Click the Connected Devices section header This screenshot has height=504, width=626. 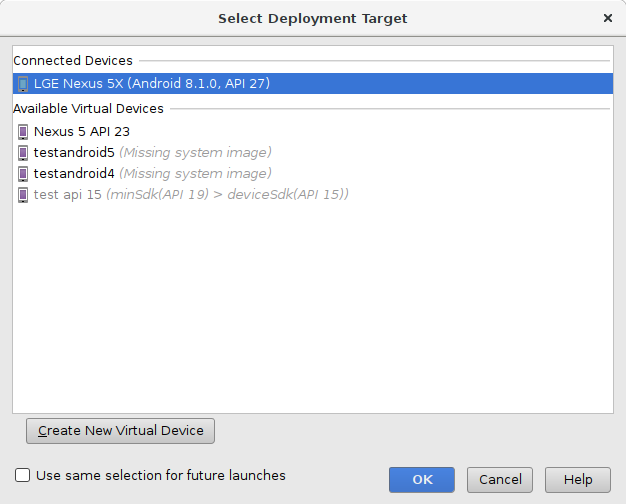pos(73,61)
